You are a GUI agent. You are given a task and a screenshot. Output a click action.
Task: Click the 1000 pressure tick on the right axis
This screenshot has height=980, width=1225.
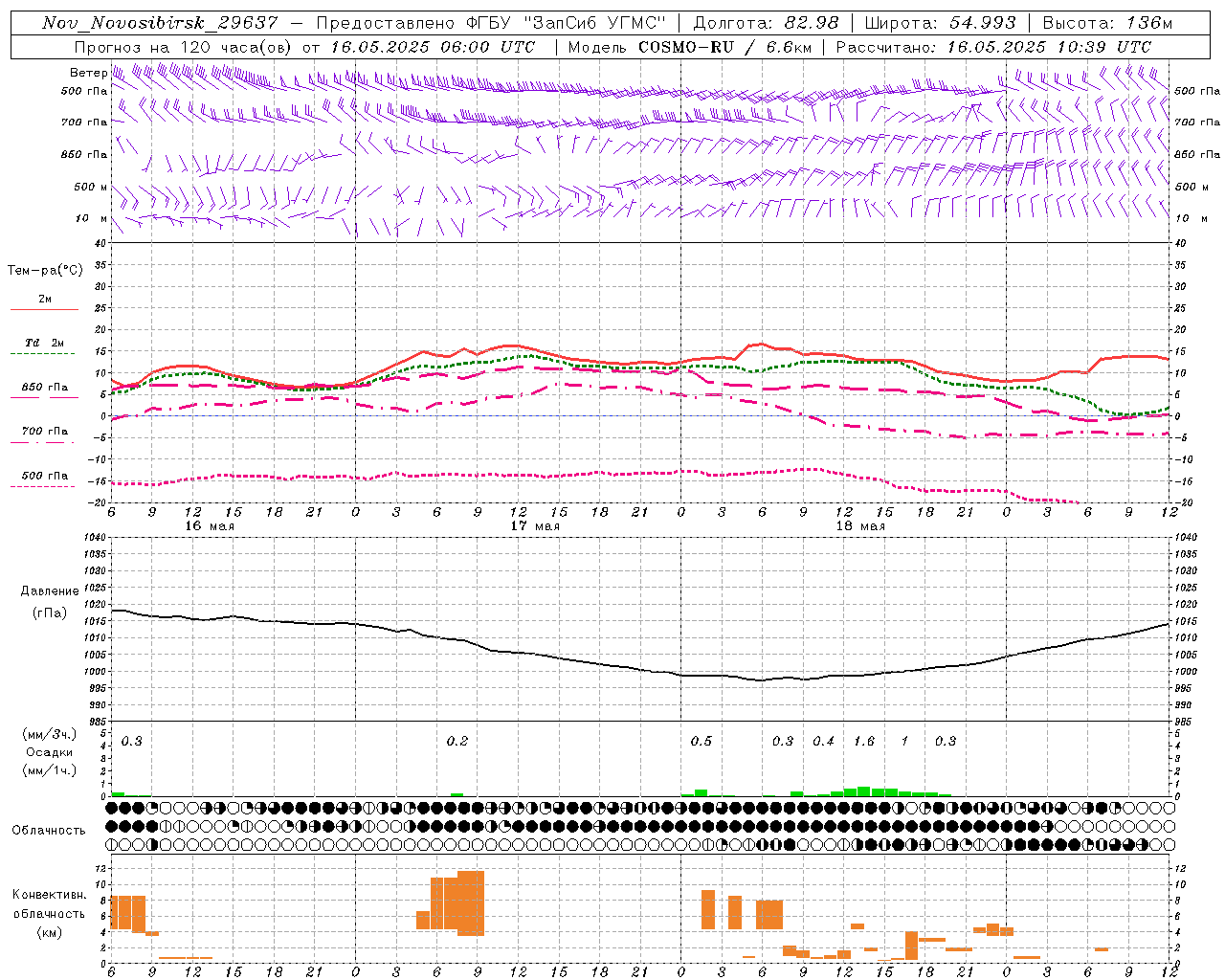[x=1185, y=672]
